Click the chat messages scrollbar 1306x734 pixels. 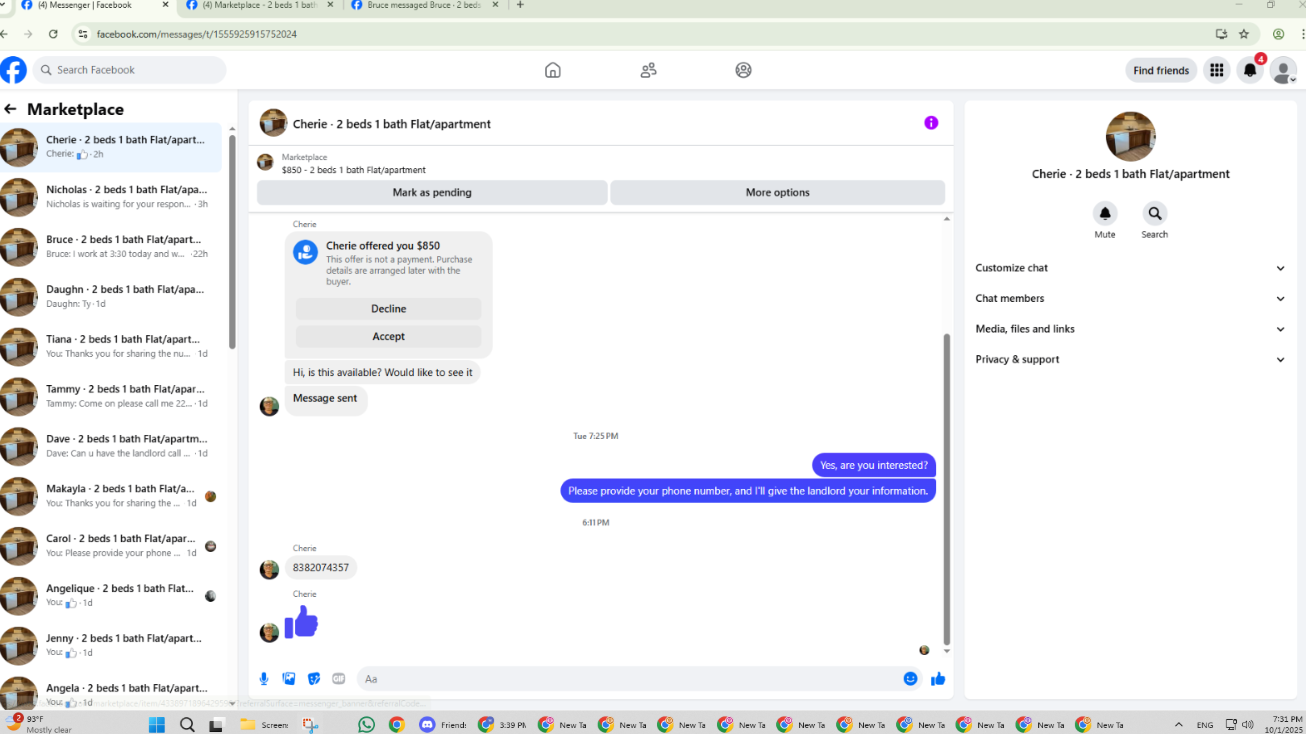coord(946,490)
